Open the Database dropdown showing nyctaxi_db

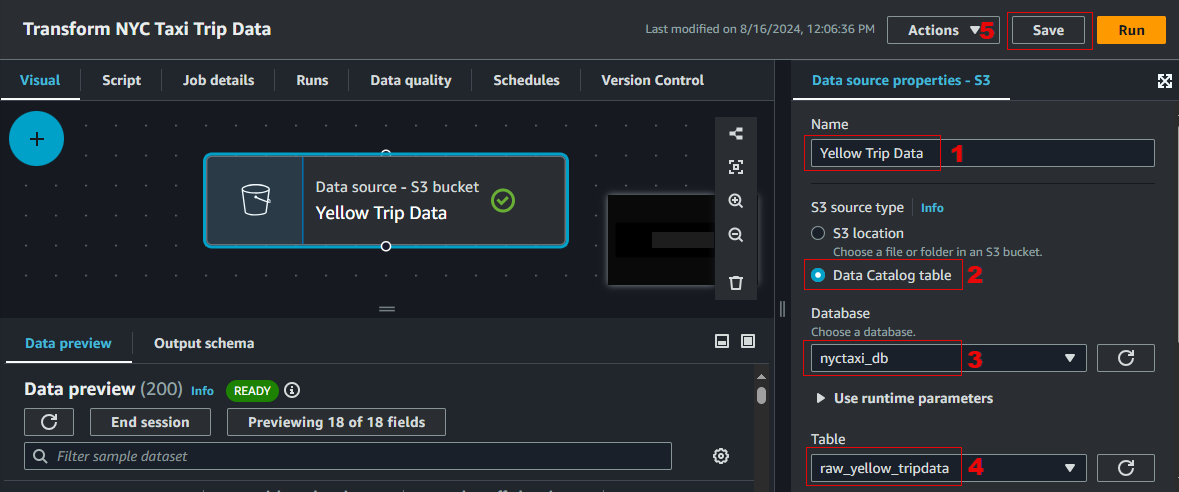pyautogui.click(x=948, y=358)
